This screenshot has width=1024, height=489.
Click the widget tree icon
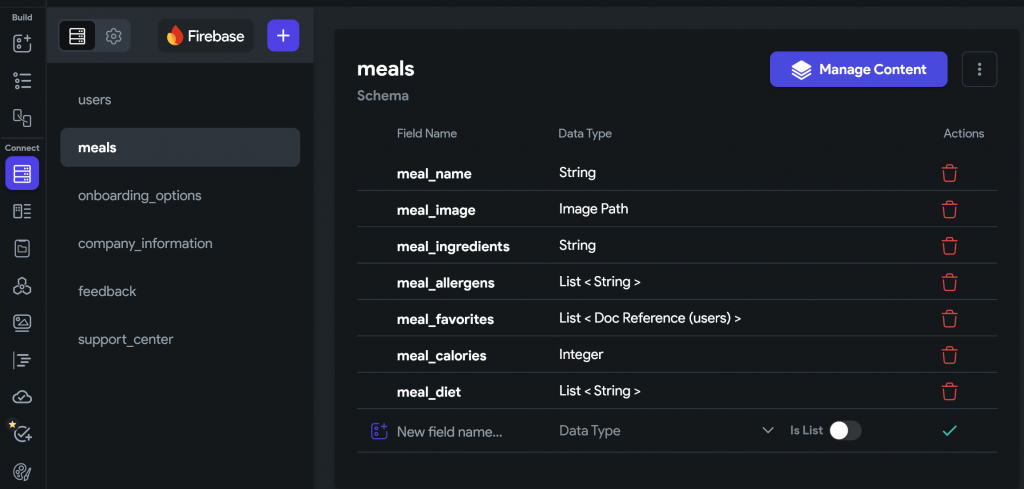(x=22, y=82)
